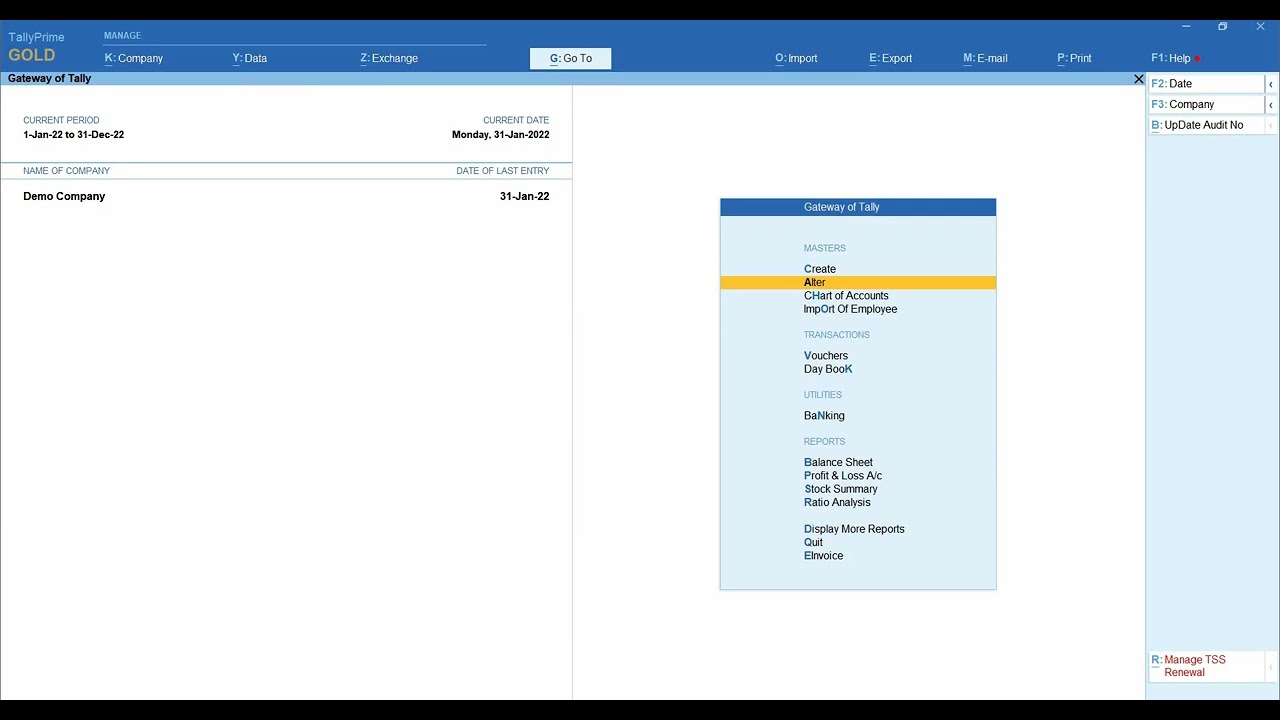Select Quit in Gateway menu
This screenshot has height=720, width=1280.
click(x=813, y=543)
